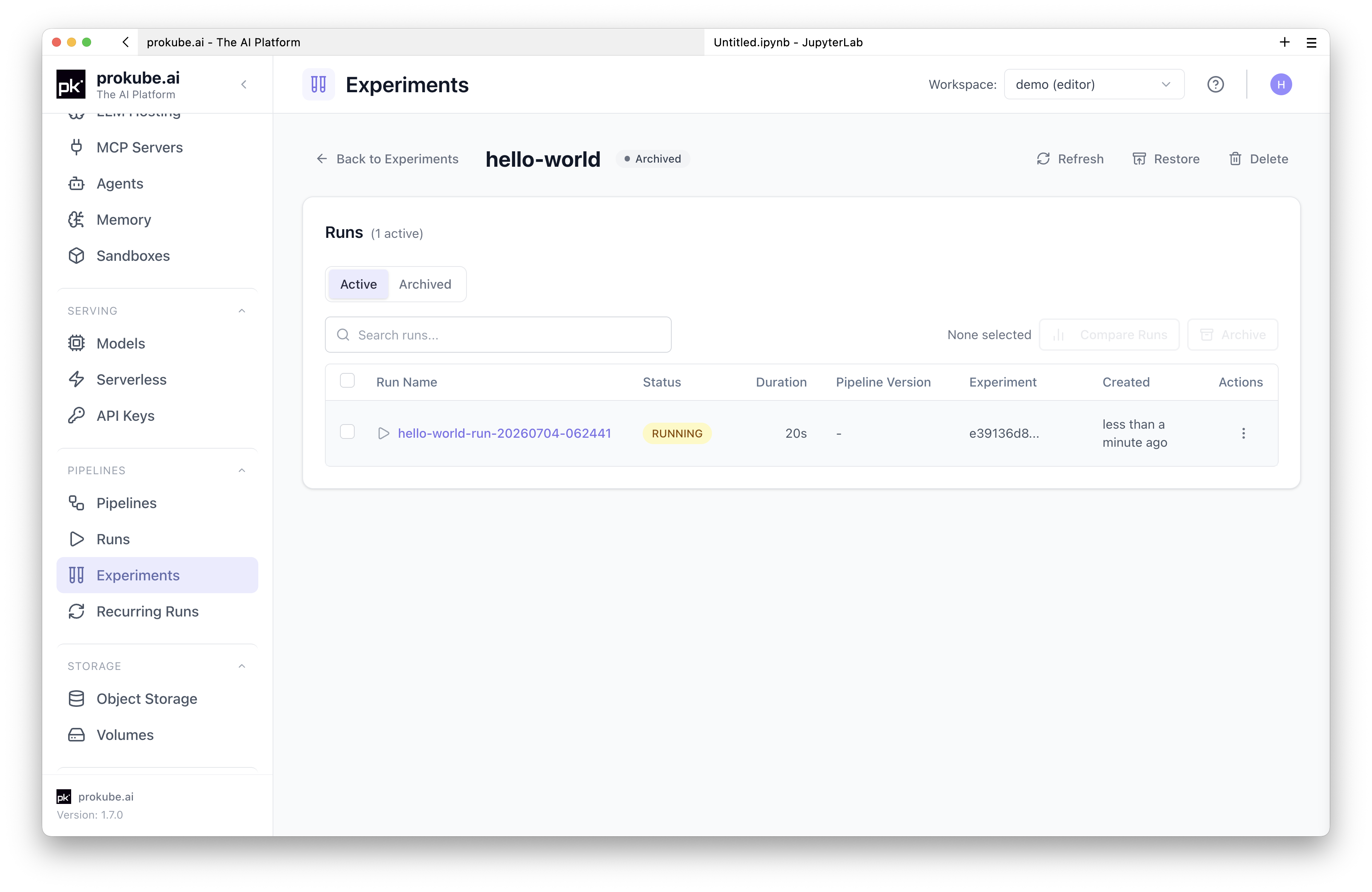
Task: Open Recurring Runs
Action: coord(157,611)
